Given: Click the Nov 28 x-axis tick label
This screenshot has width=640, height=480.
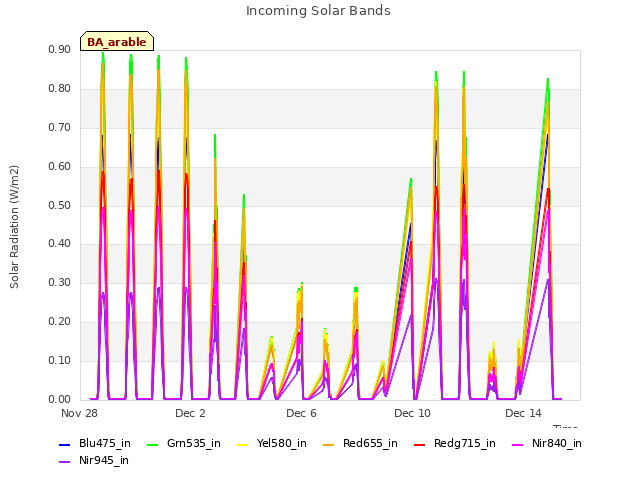Looking at the screenshot, I should (x=79, y=413).
